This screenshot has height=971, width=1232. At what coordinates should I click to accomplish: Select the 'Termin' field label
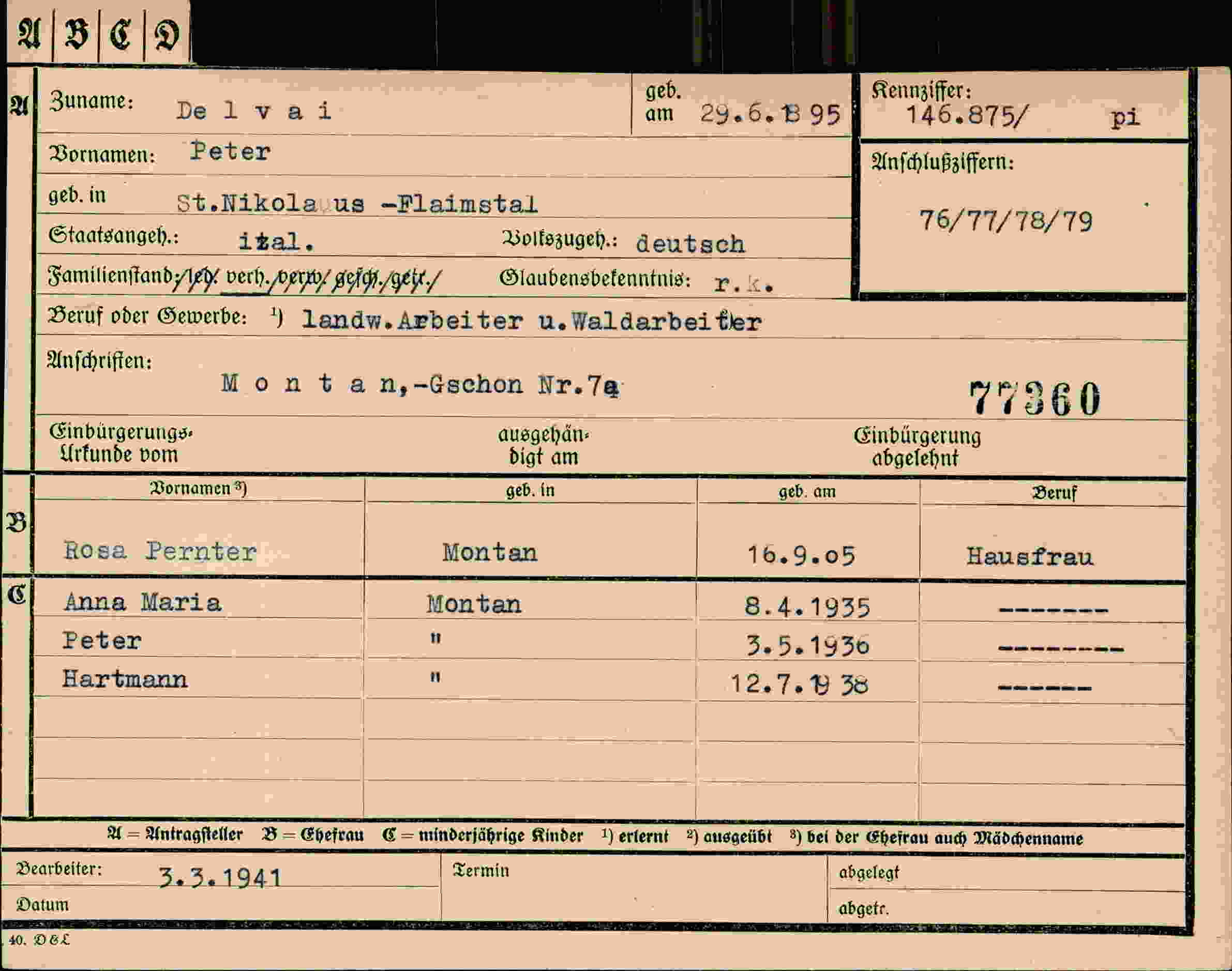pos(481,870)
